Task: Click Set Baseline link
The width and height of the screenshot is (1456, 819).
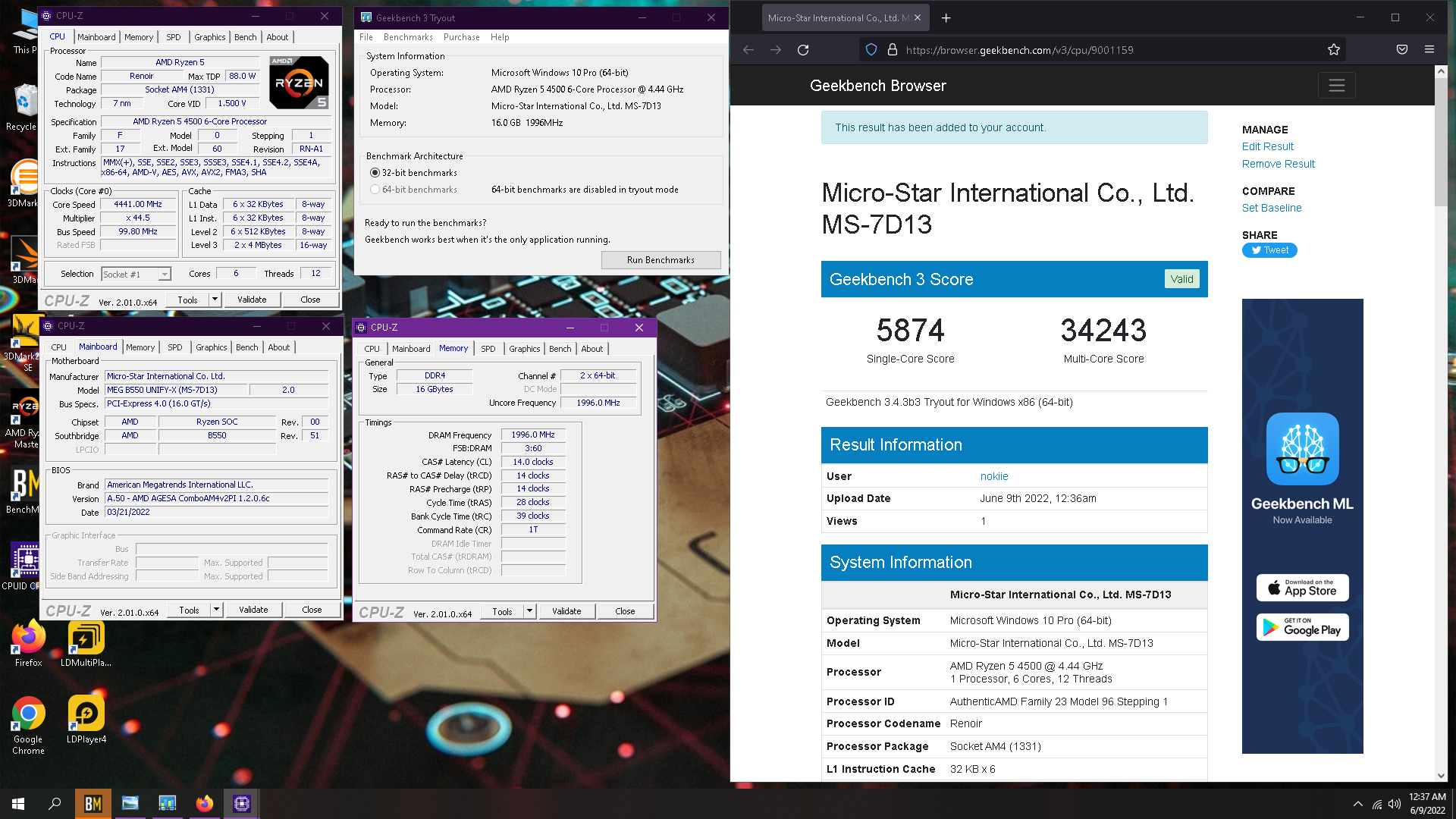Action: [1272, 208]
